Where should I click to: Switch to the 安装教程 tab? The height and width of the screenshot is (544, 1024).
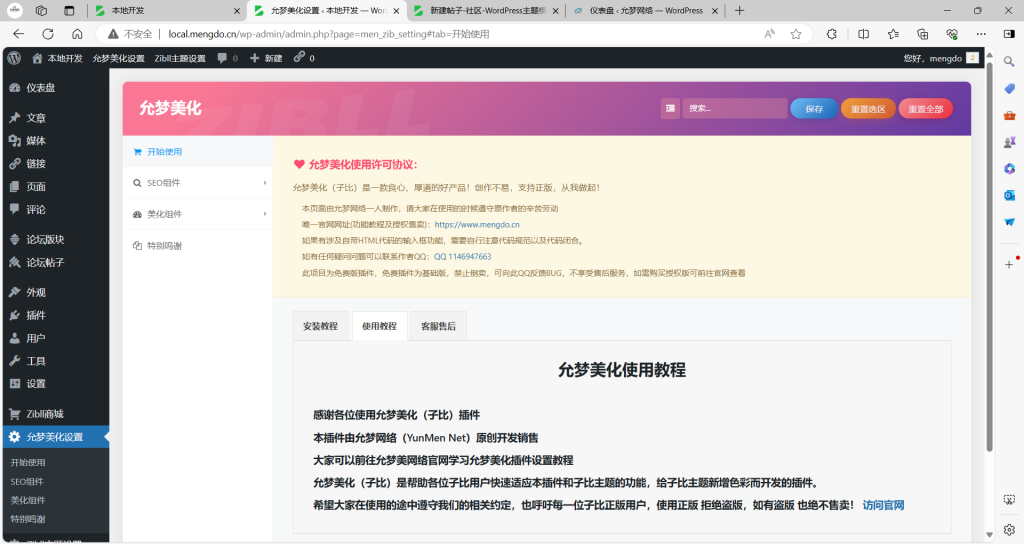click(320, 326)
